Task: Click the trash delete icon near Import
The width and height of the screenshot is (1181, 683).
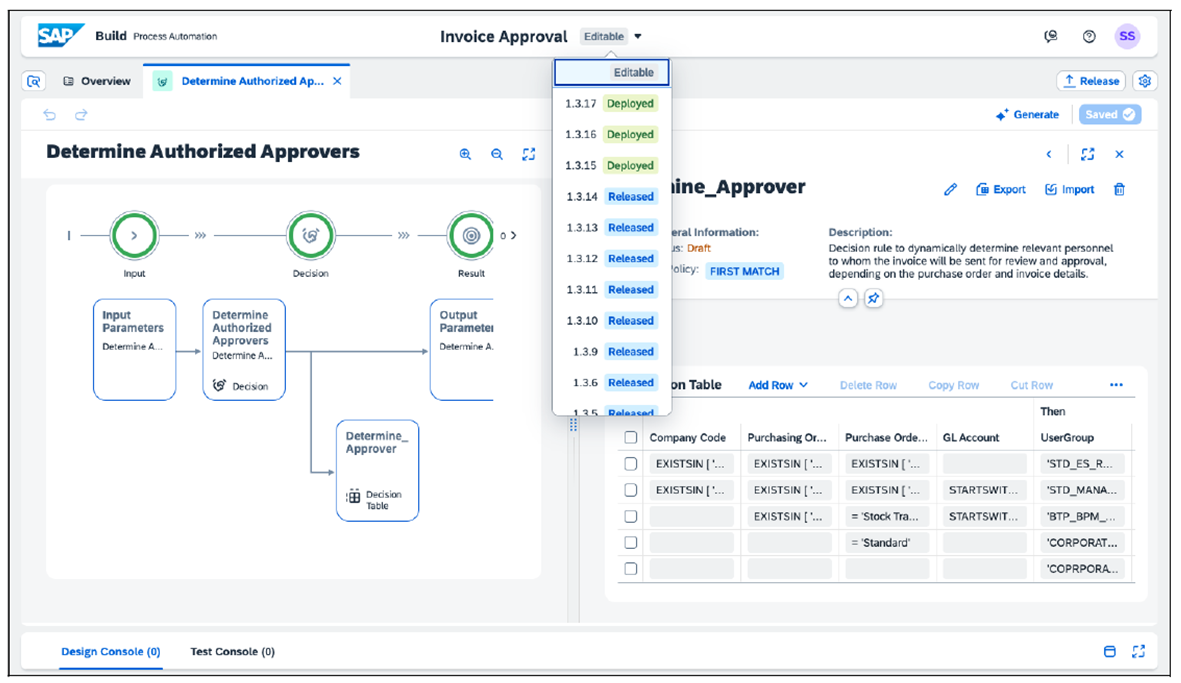Action: pos(1119,190)
